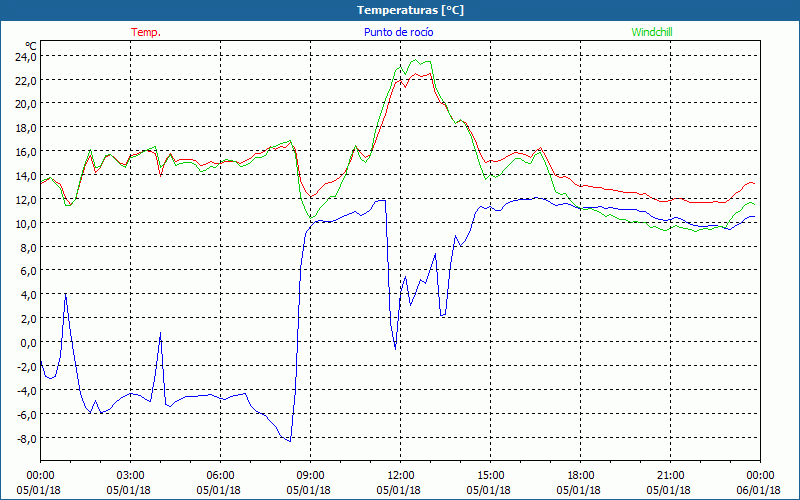Click the -2,0 y-axis value
Viewport: 800px width, 500px height.
point(27,366)
